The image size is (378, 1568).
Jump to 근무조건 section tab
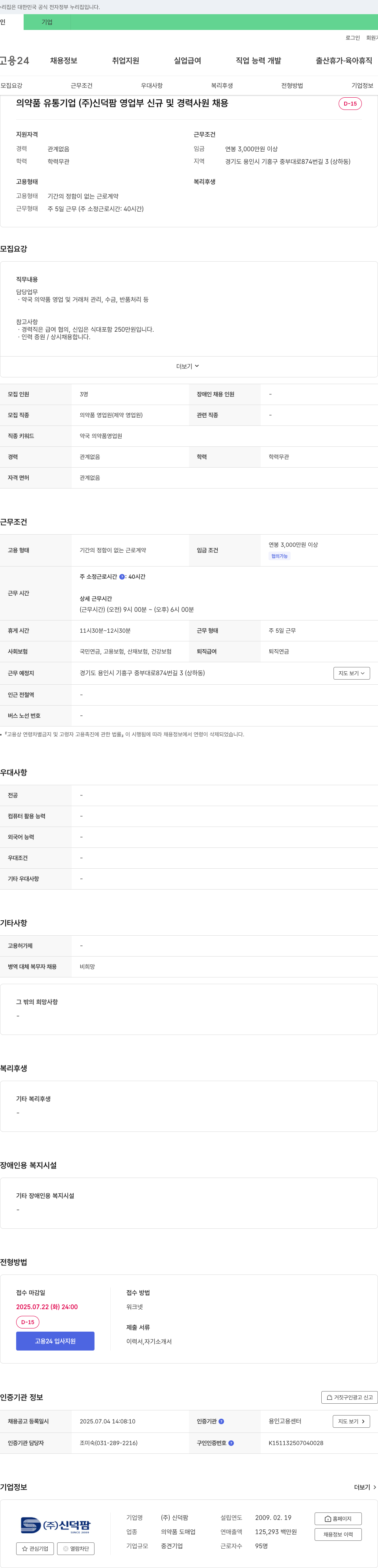pyautogui.click(x=82, y=86)
